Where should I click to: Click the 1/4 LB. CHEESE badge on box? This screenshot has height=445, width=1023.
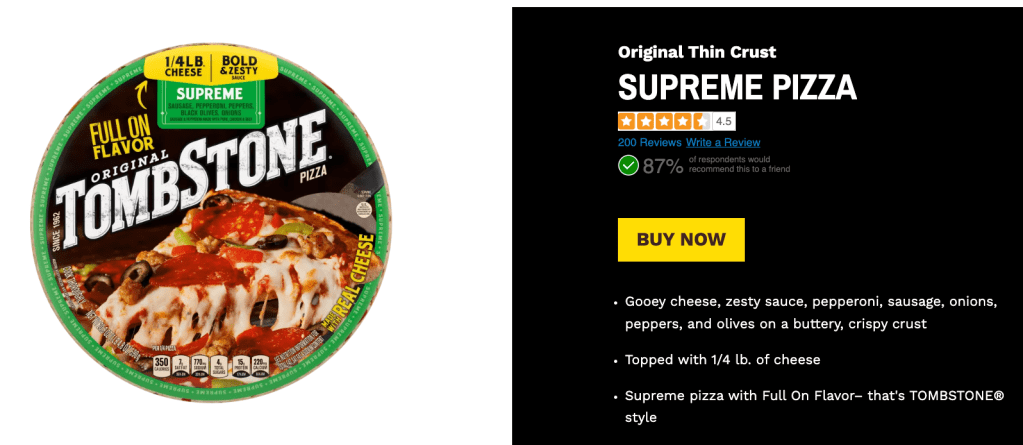[x=183, y=67]
